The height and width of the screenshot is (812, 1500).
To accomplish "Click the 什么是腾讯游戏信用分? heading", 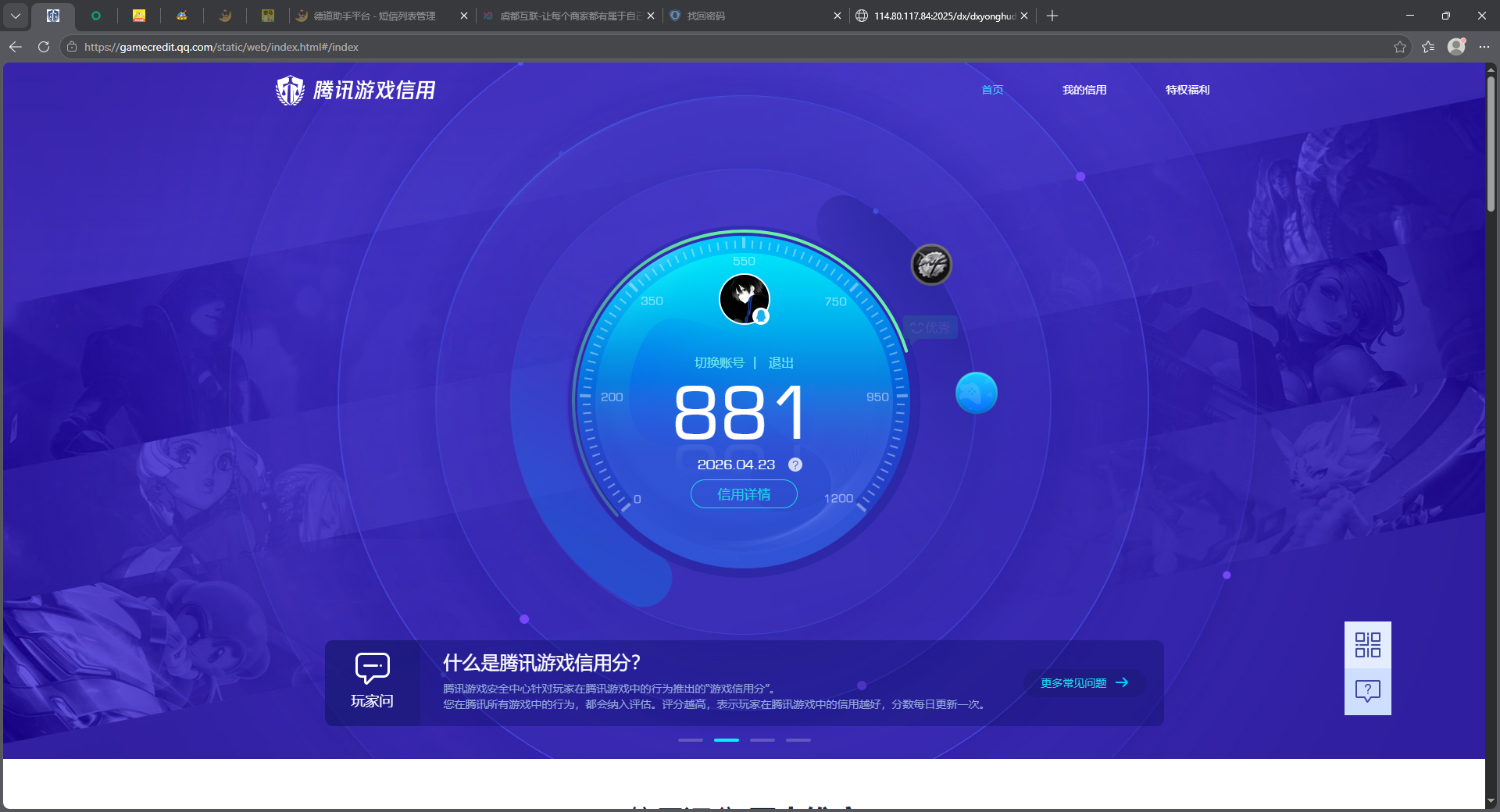I will click(x=541, y=663).
